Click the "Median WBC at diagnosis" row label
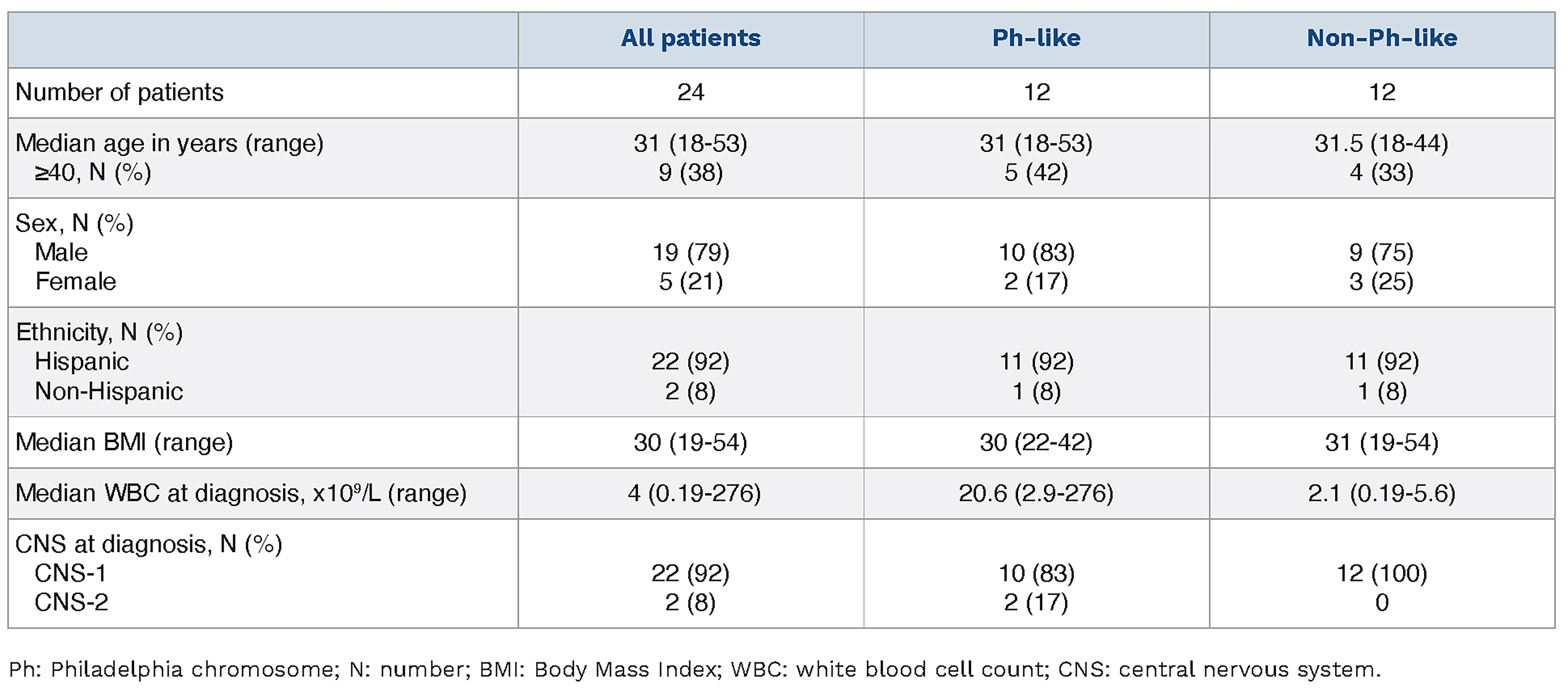 coord(240,493)
